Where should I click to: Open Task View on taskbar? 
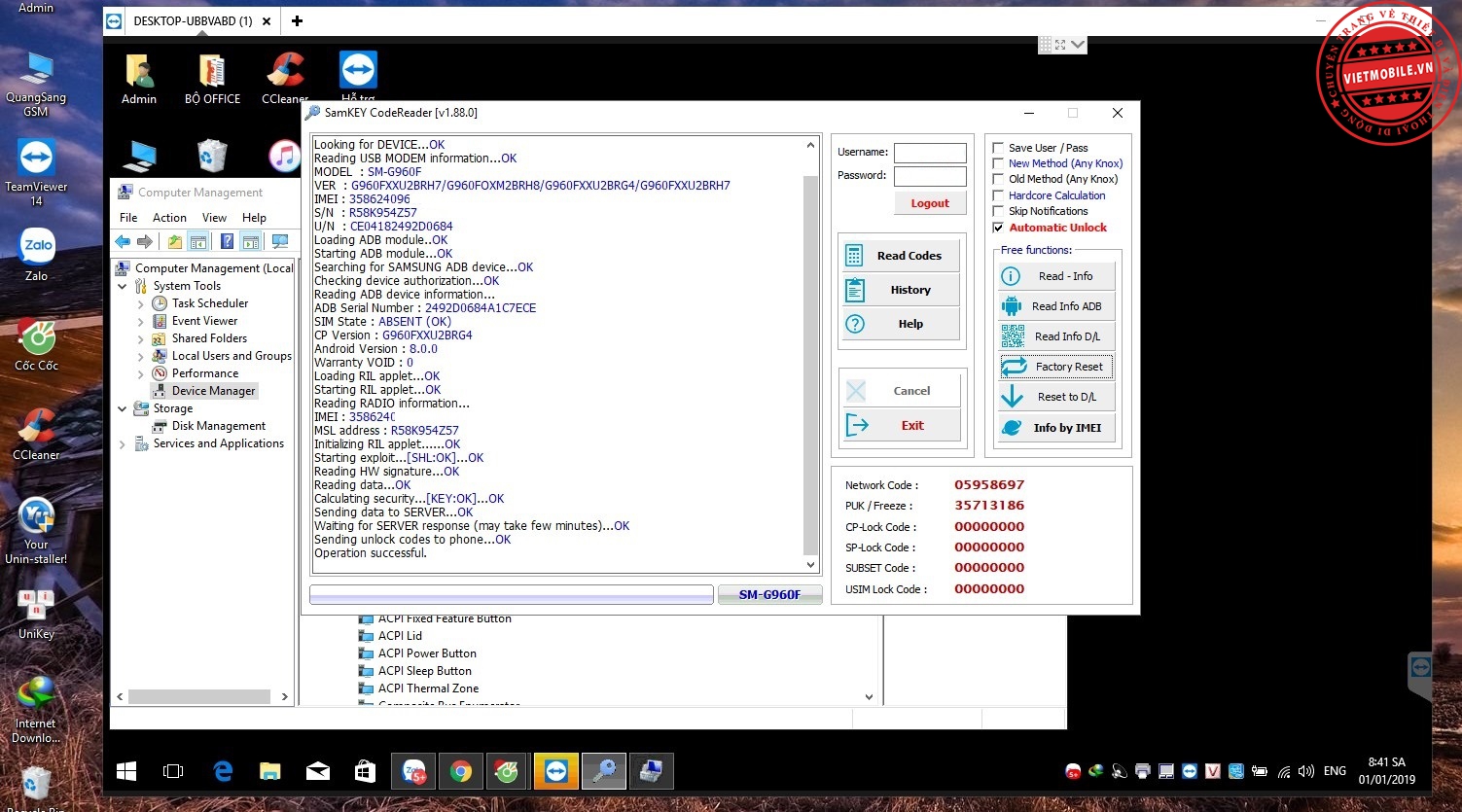[x=173, y=772]
